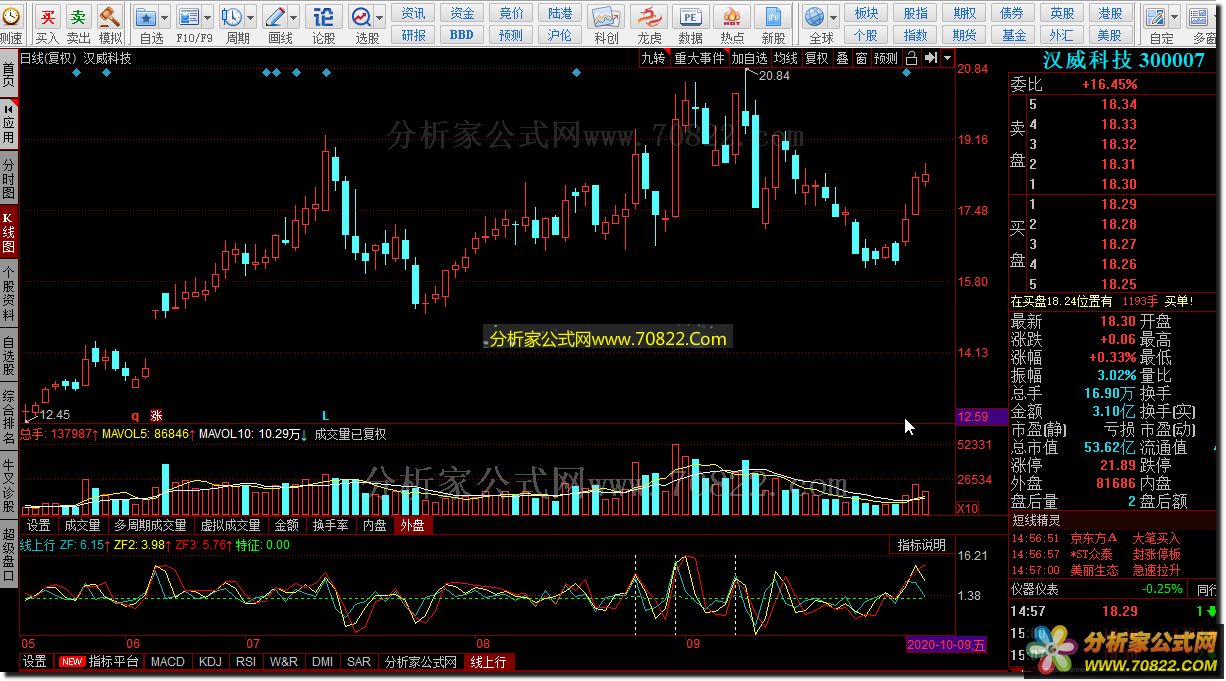Open the 模拟 simulated trading gavel icon
The height and width of the screenshot is (681, 1226).
(x=110, y=17)
